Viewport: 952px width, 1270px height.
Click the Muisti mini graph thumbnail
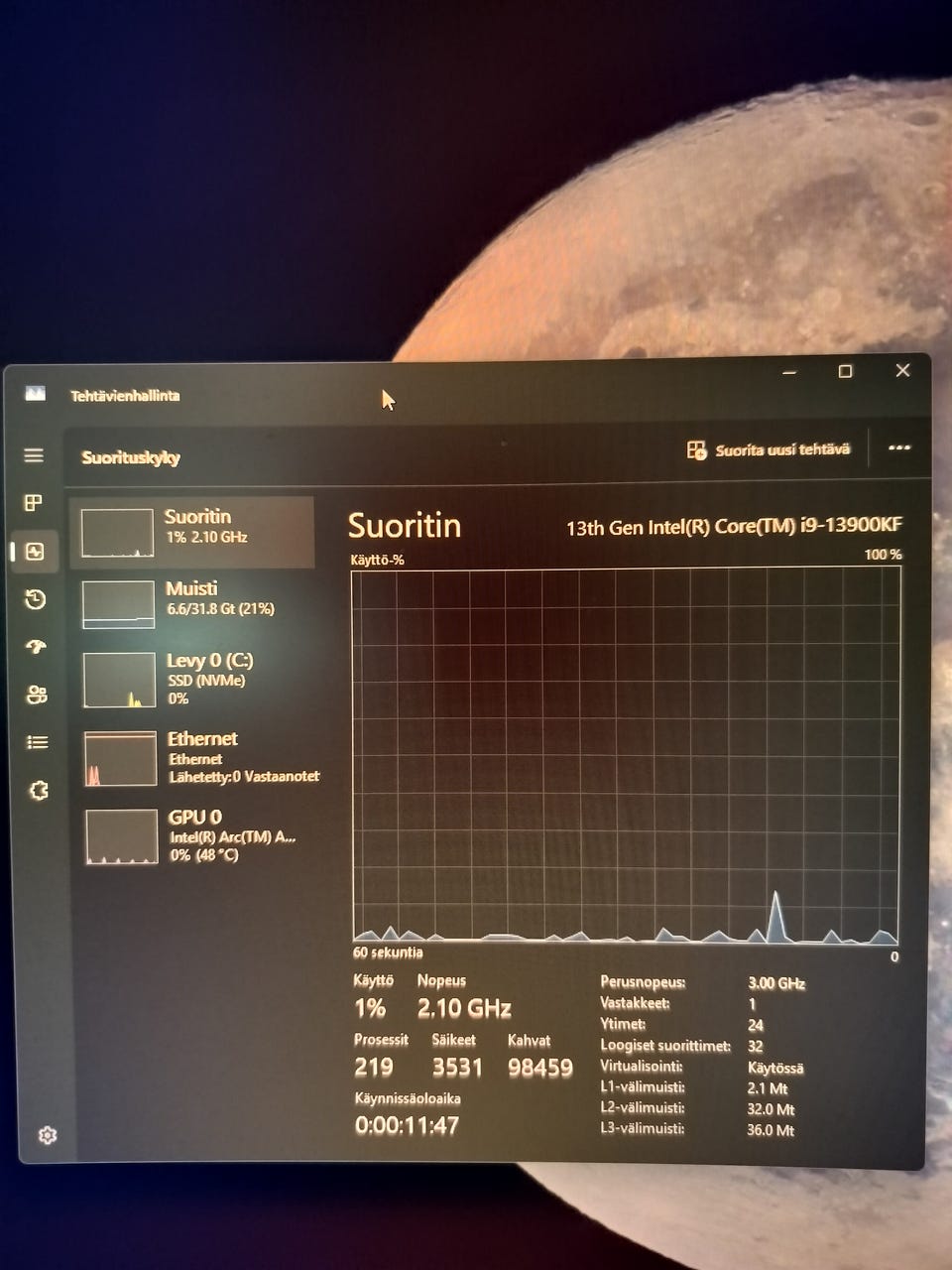[x=118, y=605]
